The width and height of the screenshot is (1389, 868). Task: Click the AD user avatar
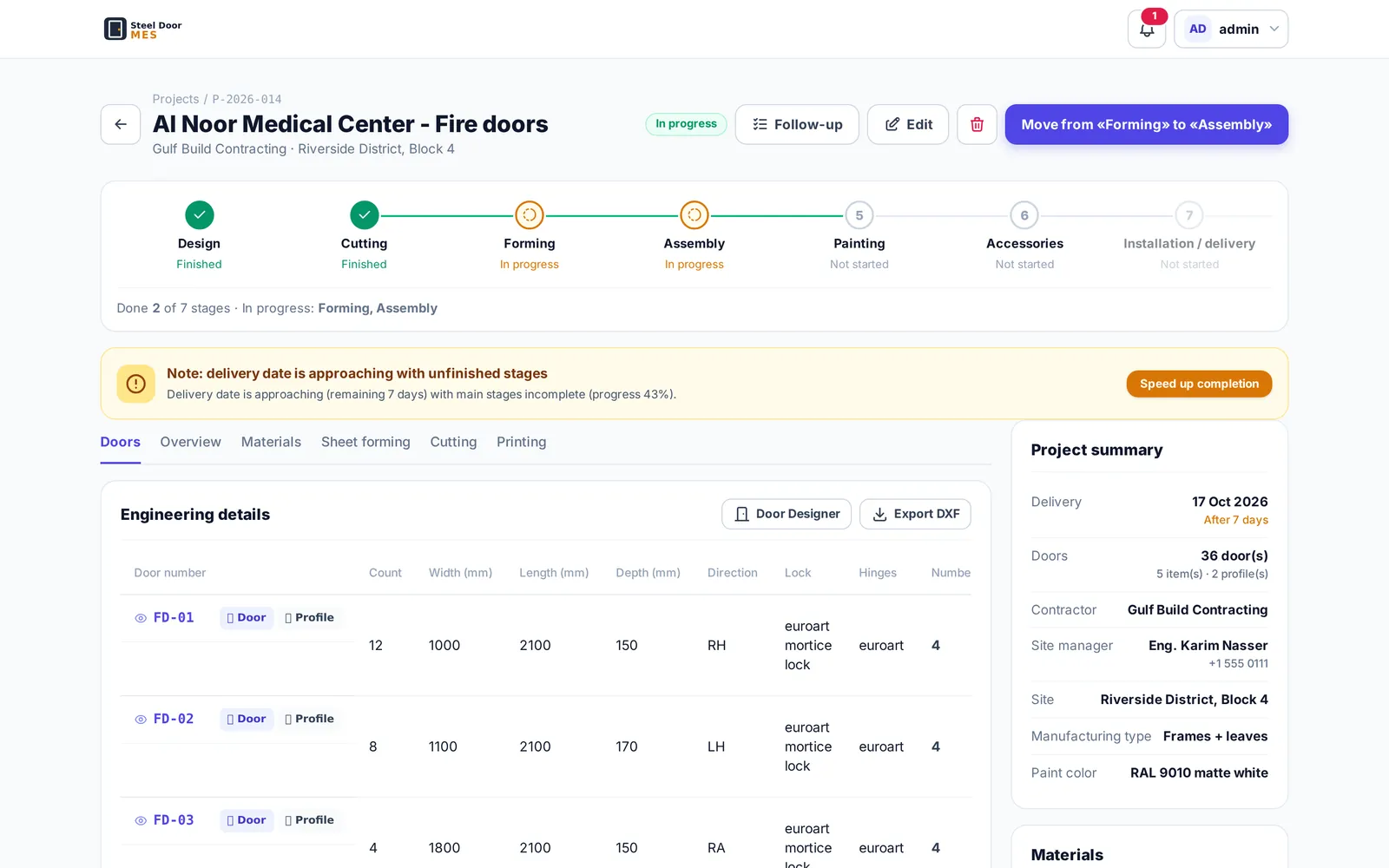coord(1197,29)
